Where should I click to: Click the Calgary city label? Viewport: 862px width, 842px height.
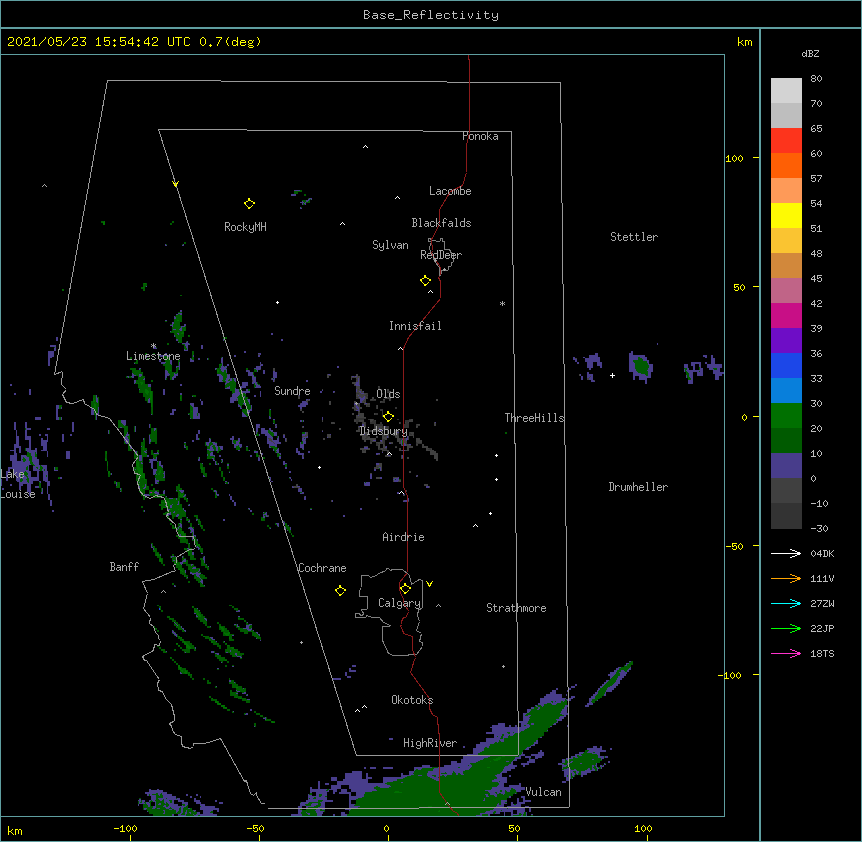[399, 603]
